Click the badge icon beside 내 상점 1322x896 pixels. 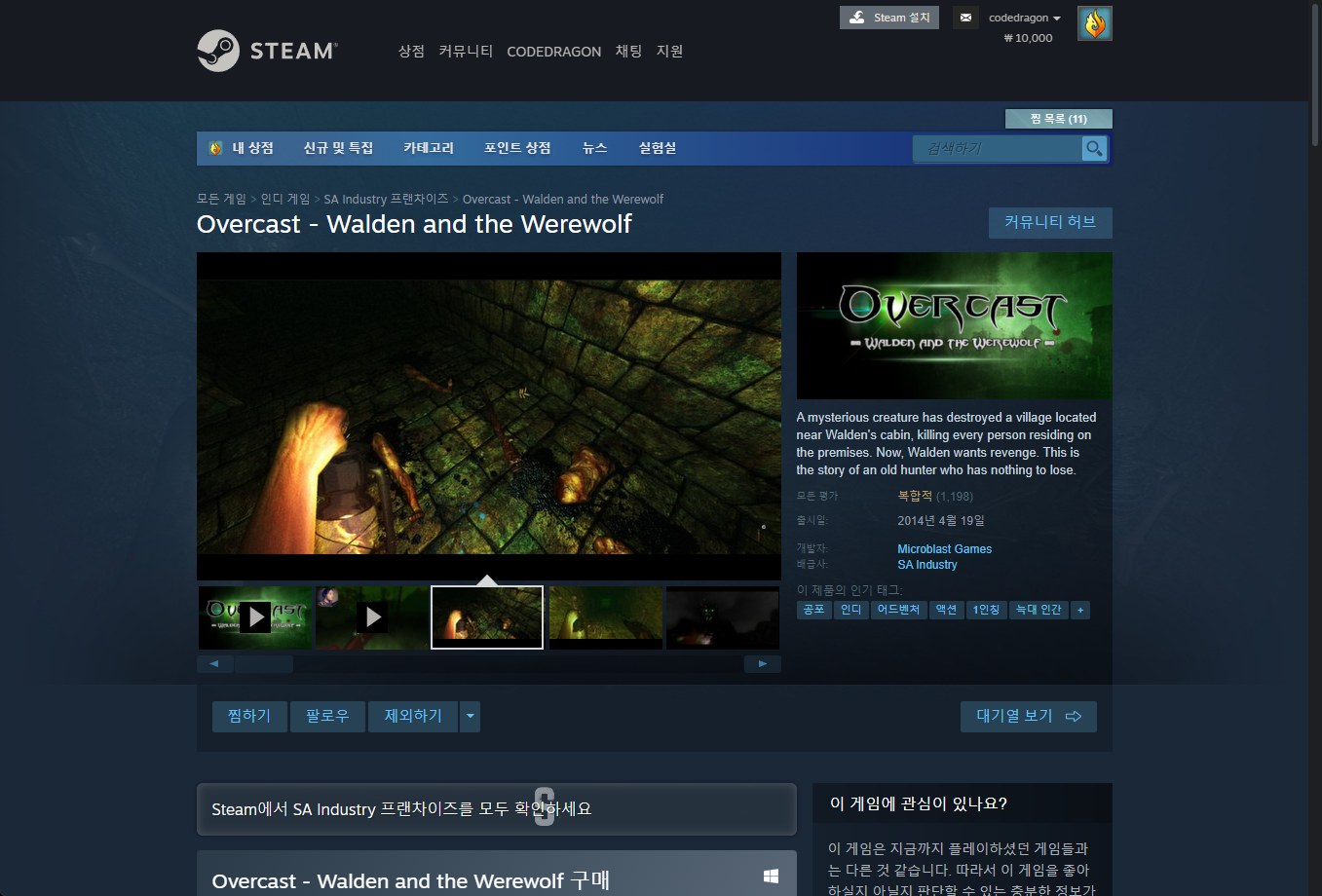[x=216, y=148]
